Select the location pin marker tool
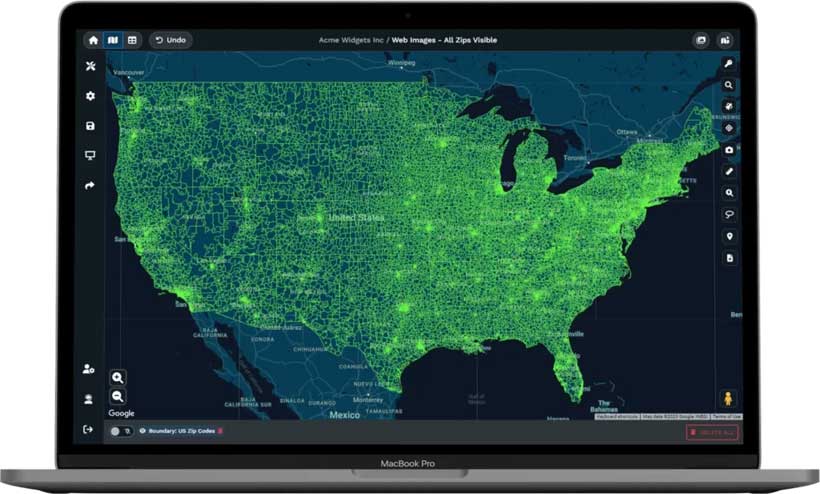Screen dimensions: 820x494 (729, 236)
